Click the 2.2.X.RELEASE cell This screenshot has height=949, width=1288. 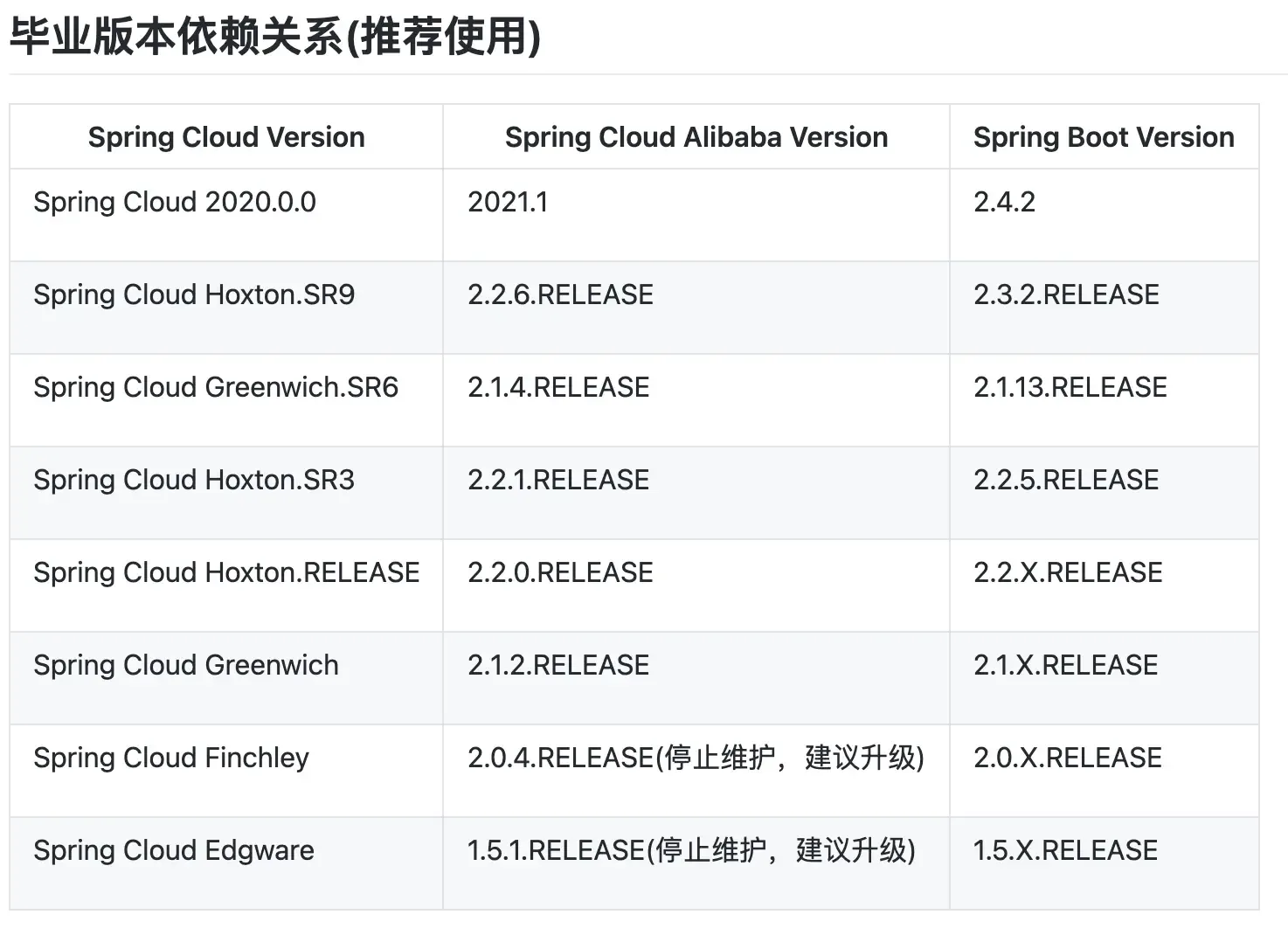pos(1104,585)
